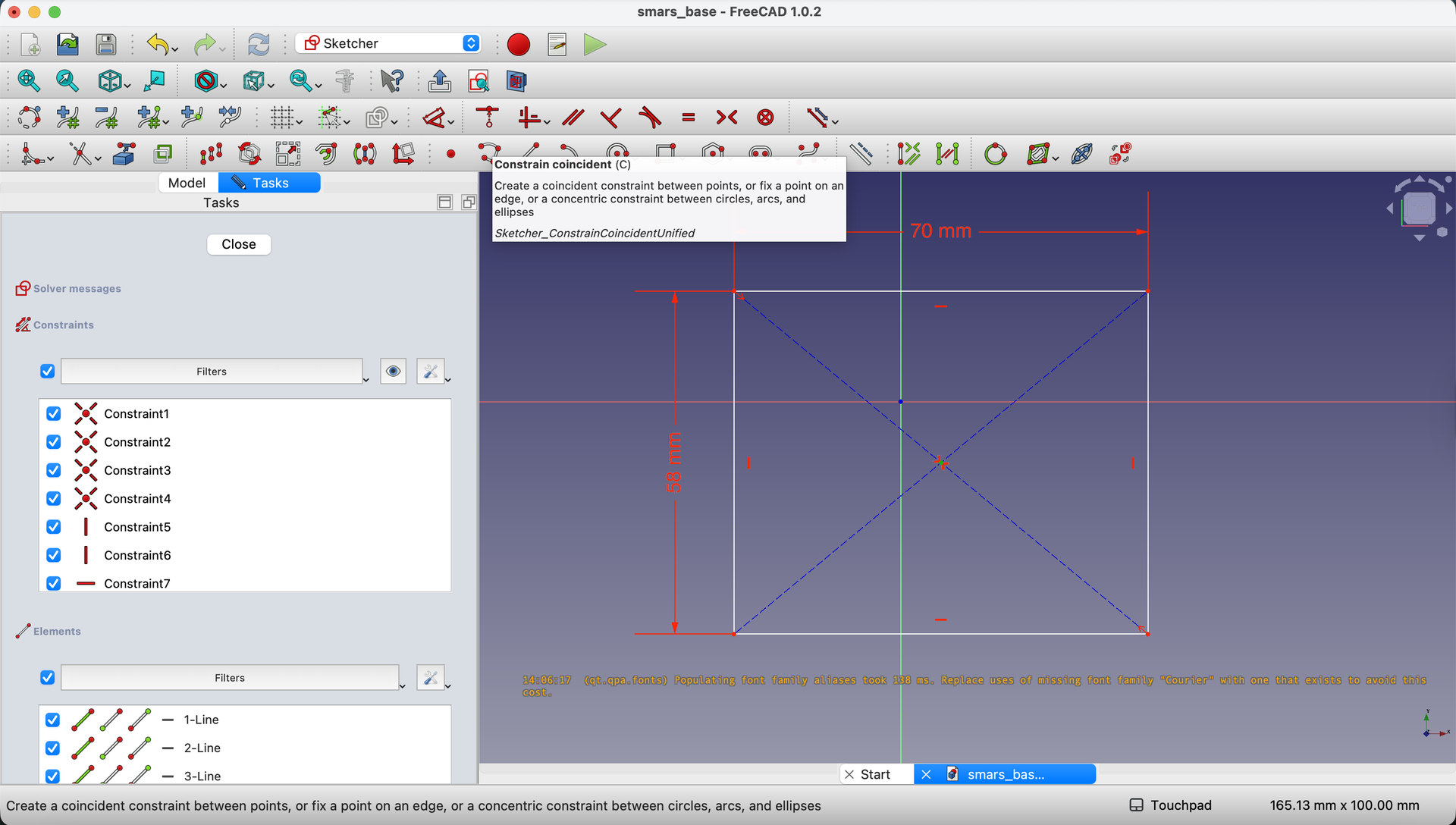Select the Constrain perpendicular tool
This screenshot has width=1456, height=825.
tap(610, 118)
